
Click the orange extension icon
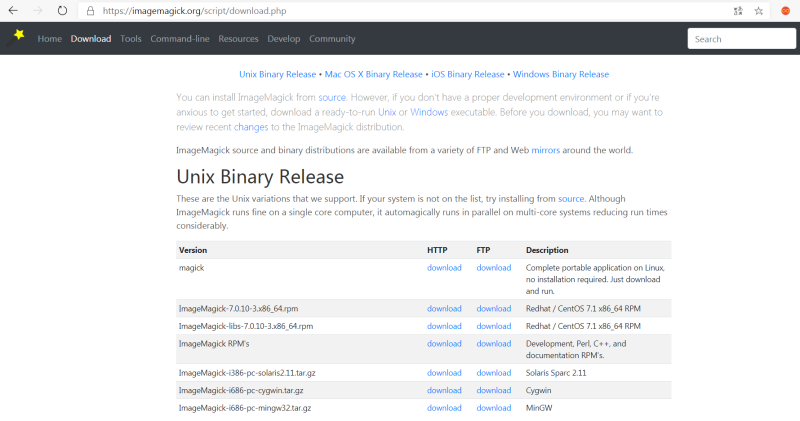click(785, 11)
